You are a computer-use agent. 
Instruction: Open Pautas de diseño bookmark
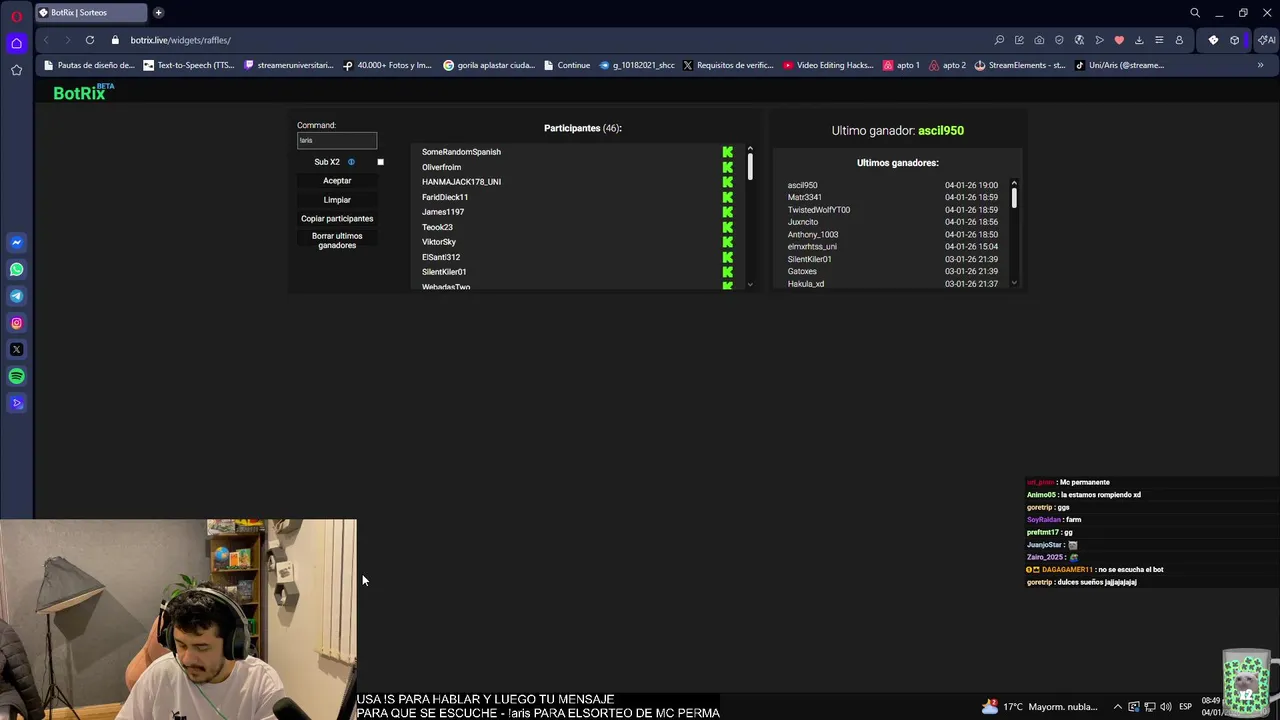coord(89,65)
